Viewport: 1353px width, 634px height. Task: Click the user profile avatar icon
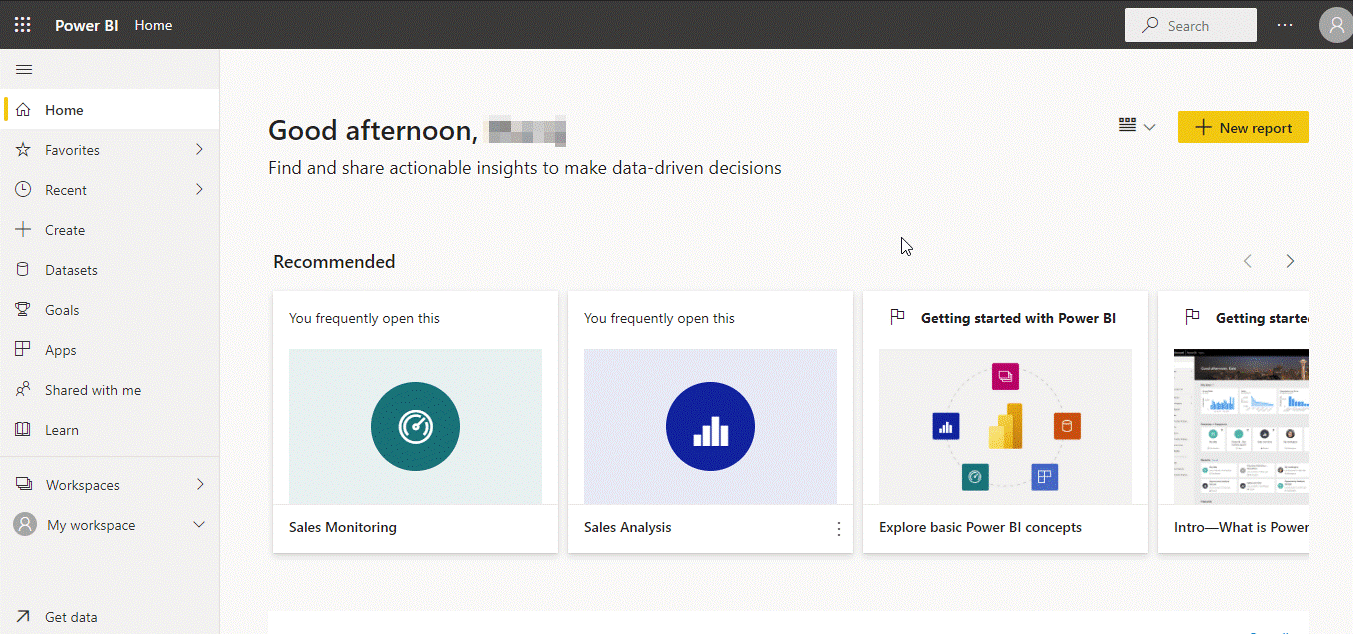pyautogui.click(x=1335, y=25)
